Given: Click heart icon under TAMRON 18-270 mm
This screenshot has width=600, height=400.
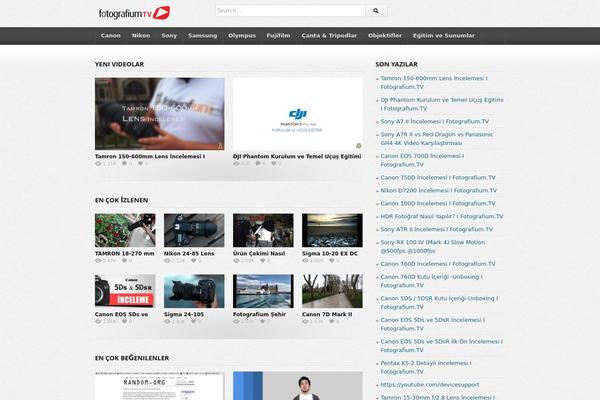Looking at the screenshot, I should (124, 261).
